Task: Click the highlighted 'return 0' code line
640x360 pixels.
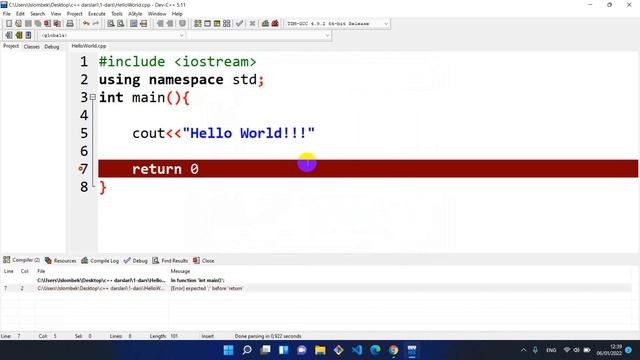Action: [368, 169]
